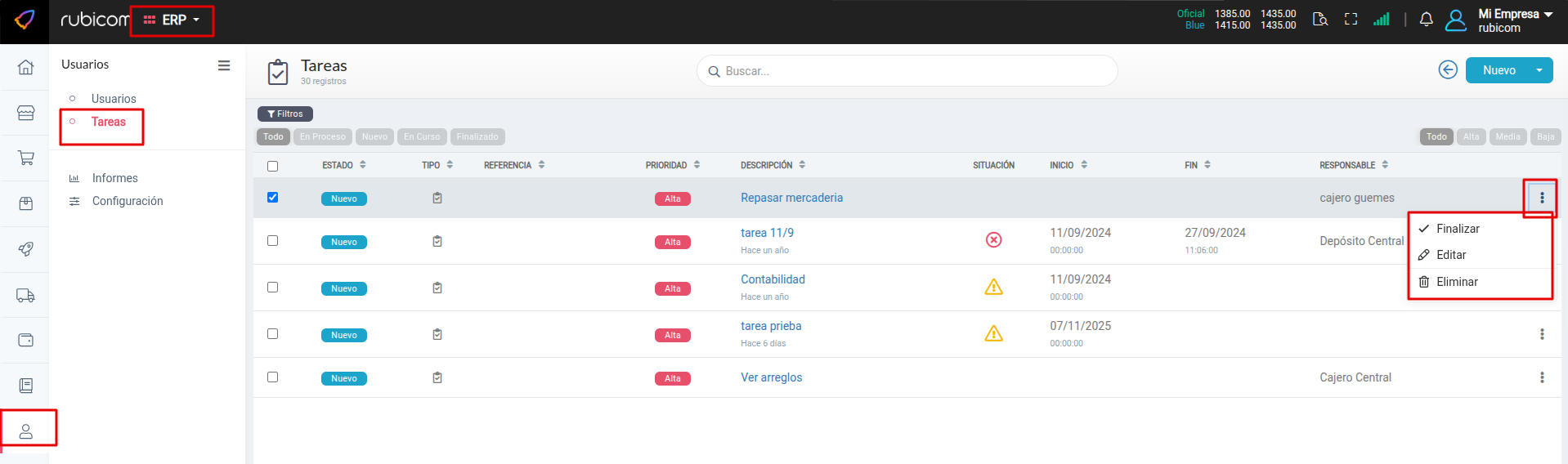The height and width of the screenshot is (464, 1568).
Task: Choose Eliminar from the context menu
Action: coord(1456,282)
